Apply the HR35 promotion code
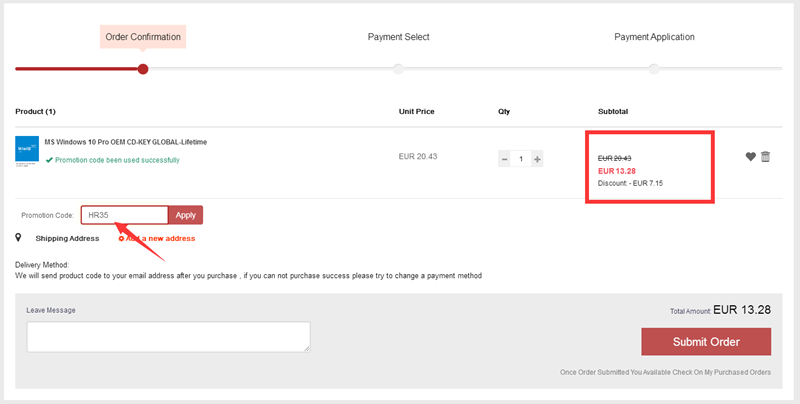This screenshot has height=404, width=800. (x=185, y=215)
